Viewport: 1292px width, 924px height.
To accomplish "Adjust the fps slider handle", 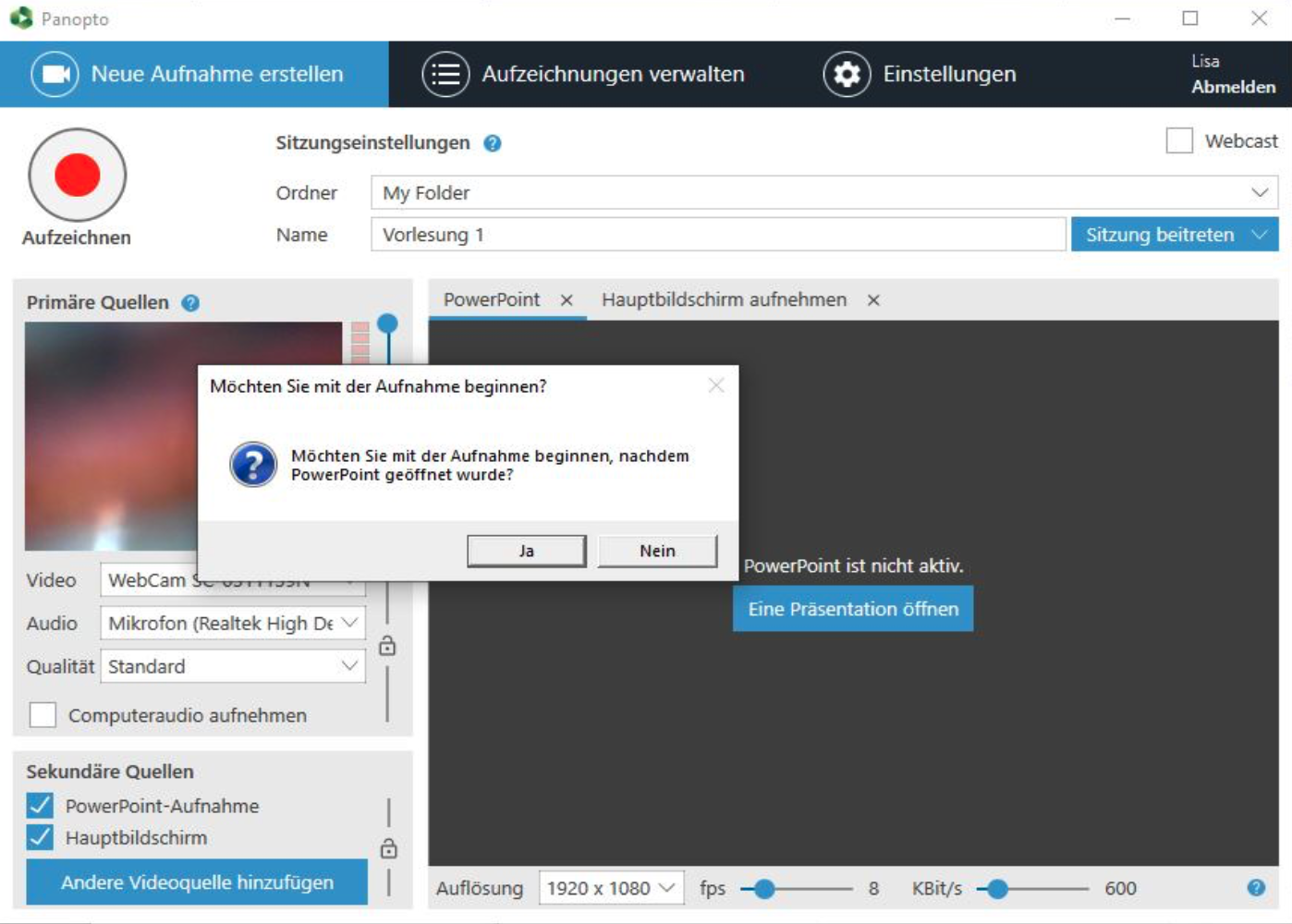I will click(x=763, y=889).
